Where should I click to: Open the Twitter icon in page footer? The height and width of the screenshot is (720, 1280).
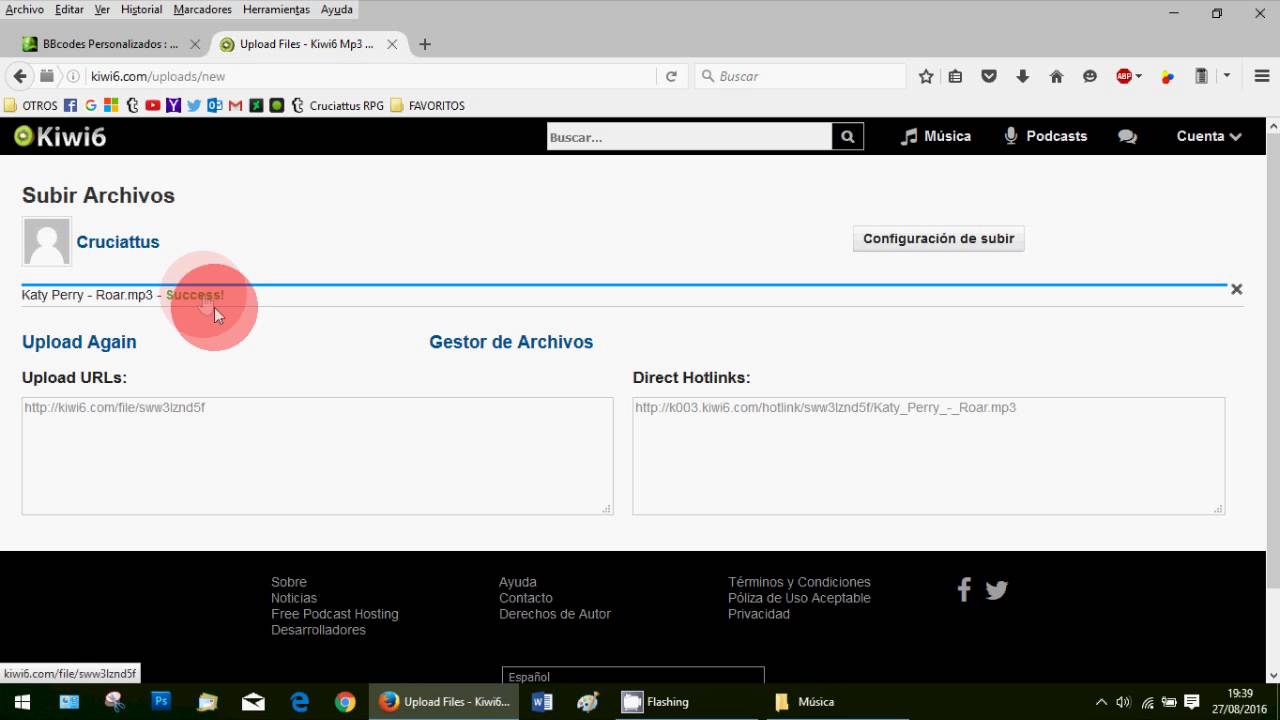click(996, 590)
